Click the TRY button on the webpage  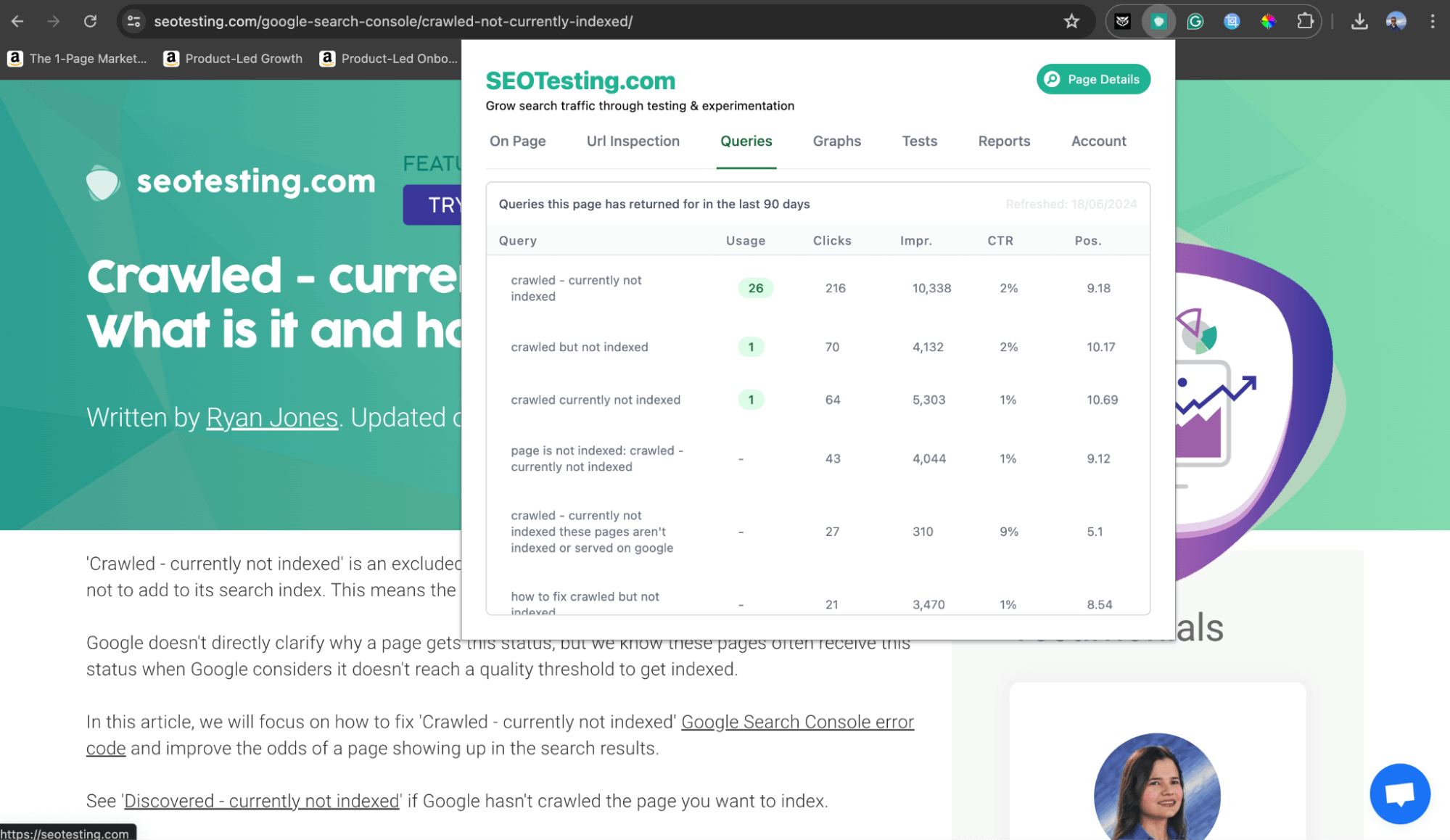(432, 205)
